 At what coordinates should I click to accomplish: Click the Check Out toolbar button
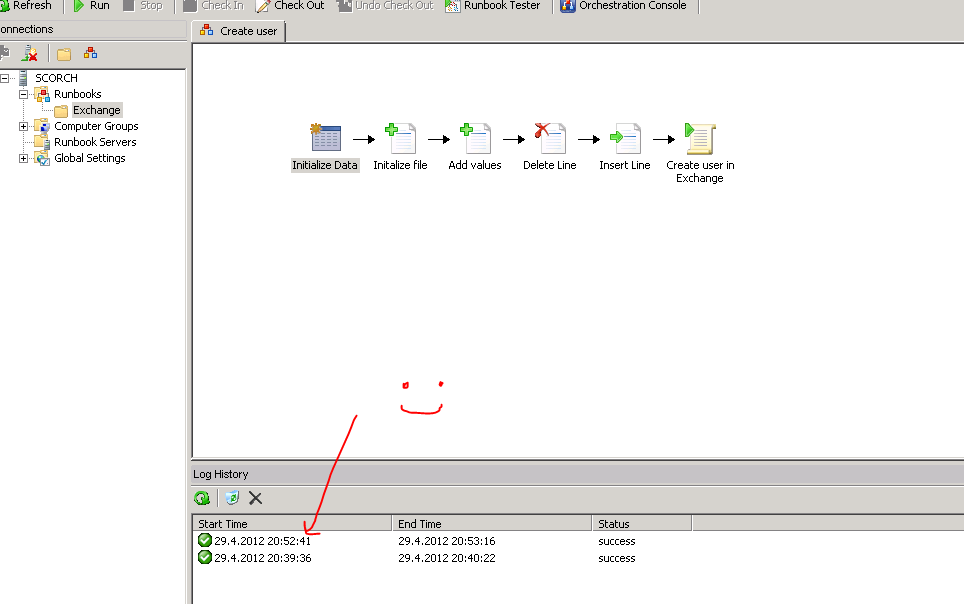(x=291, y=6)
